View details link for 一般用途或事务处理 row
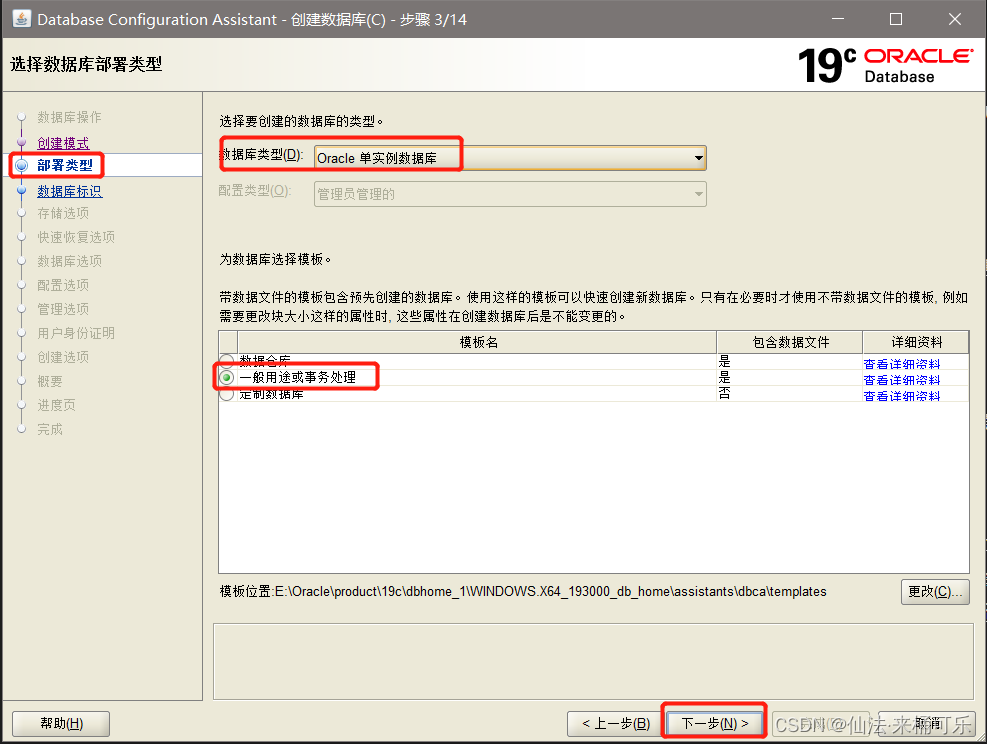Screen dimensions: 987x744 pyautogui.click(x=902, y=380)
